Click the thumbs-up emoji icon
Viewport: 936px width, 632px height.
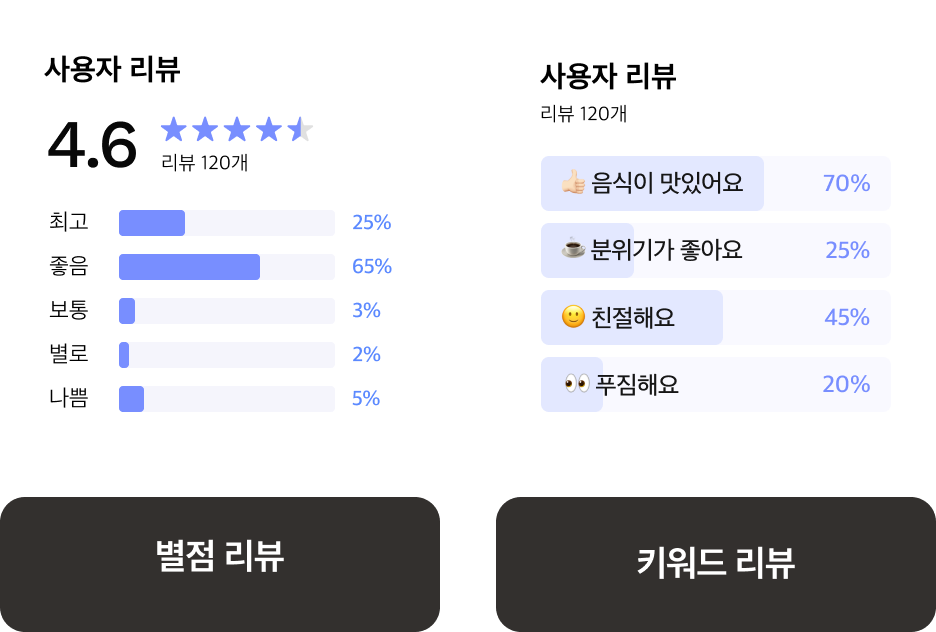(x=573, y=183)
